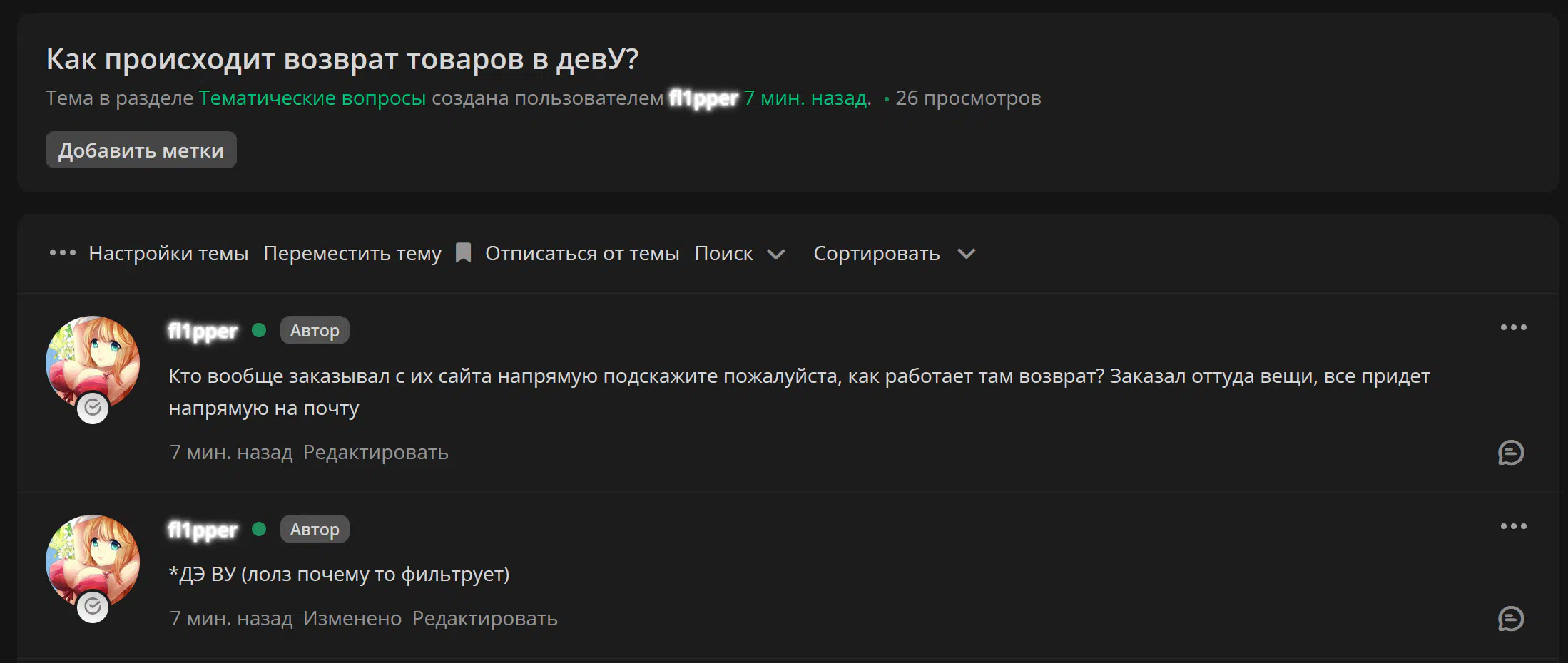Screen dimensions: 1568x663
Task: Click the bookmark icon in thread toolbar
Action: (463, 253)
